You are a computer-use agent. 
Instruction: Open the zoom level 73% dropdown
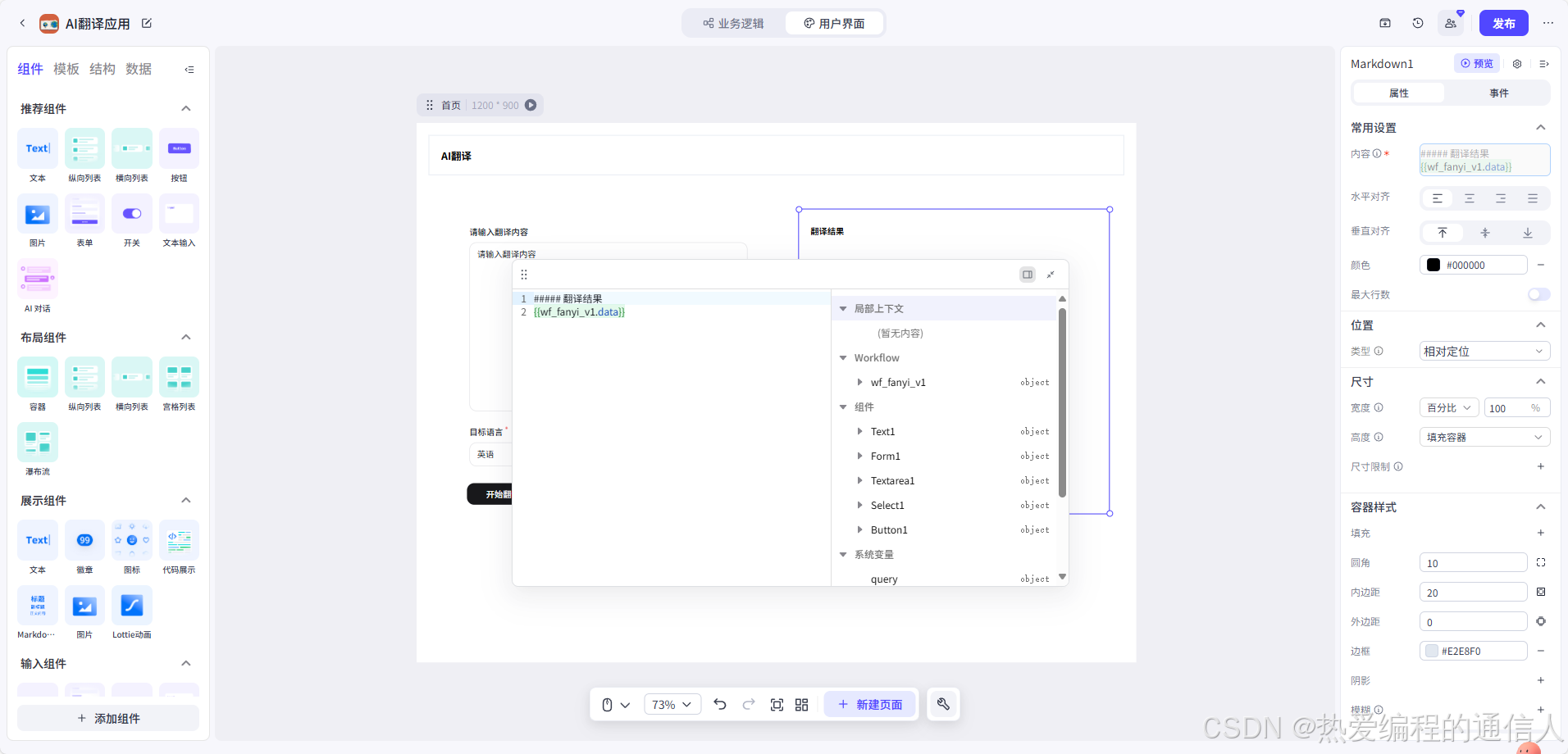tap(672, 705)
